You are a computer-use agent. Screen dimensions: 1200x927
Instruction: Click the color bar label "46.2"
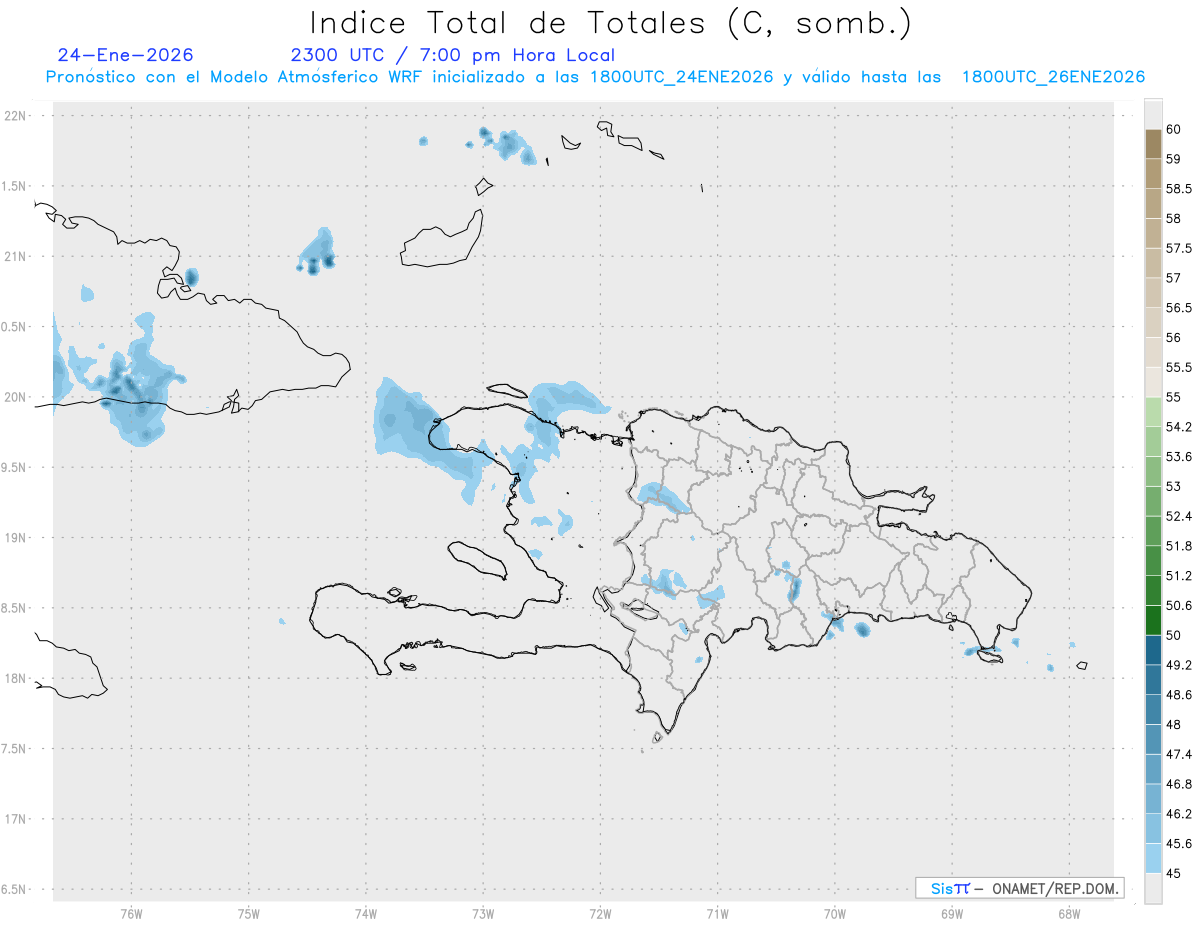pyautogui.click(x=1179, y=813)
